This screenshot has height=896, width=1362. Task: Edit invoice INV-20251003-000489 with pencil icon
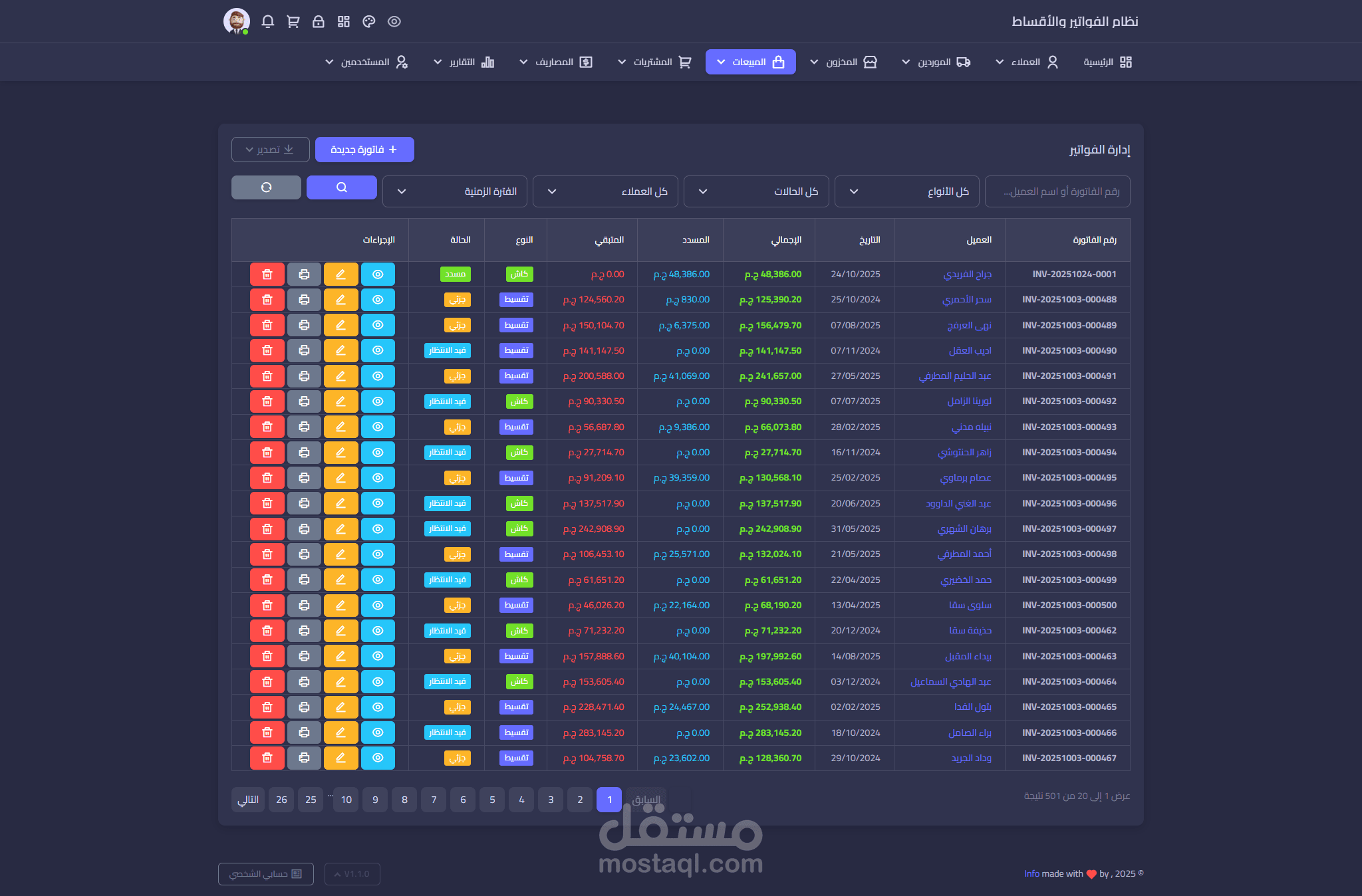pyautogui.click(x=340, y=325)
